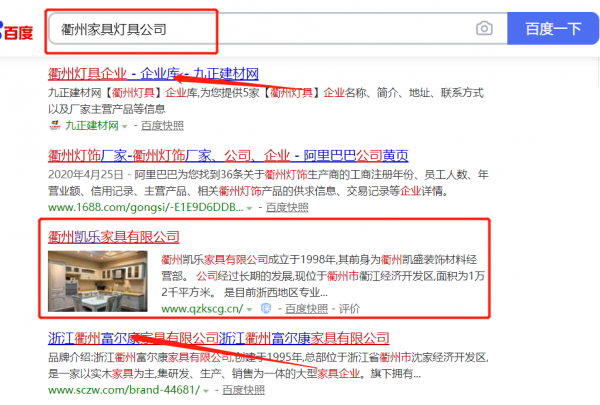Viewport: 600px width, 405px height.
Task: Expand the dropdown arrow after www.qzkscg.cn URL
Action: (251, 311)
